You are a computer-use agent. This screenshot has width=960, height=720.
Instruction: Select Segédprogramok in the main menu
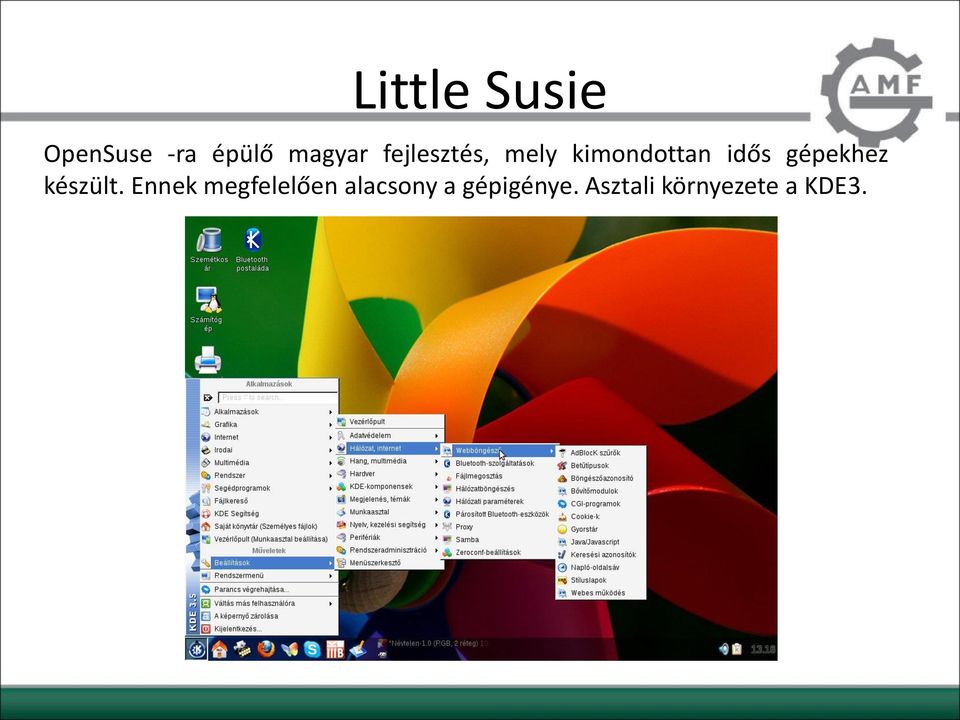point(269,488)
